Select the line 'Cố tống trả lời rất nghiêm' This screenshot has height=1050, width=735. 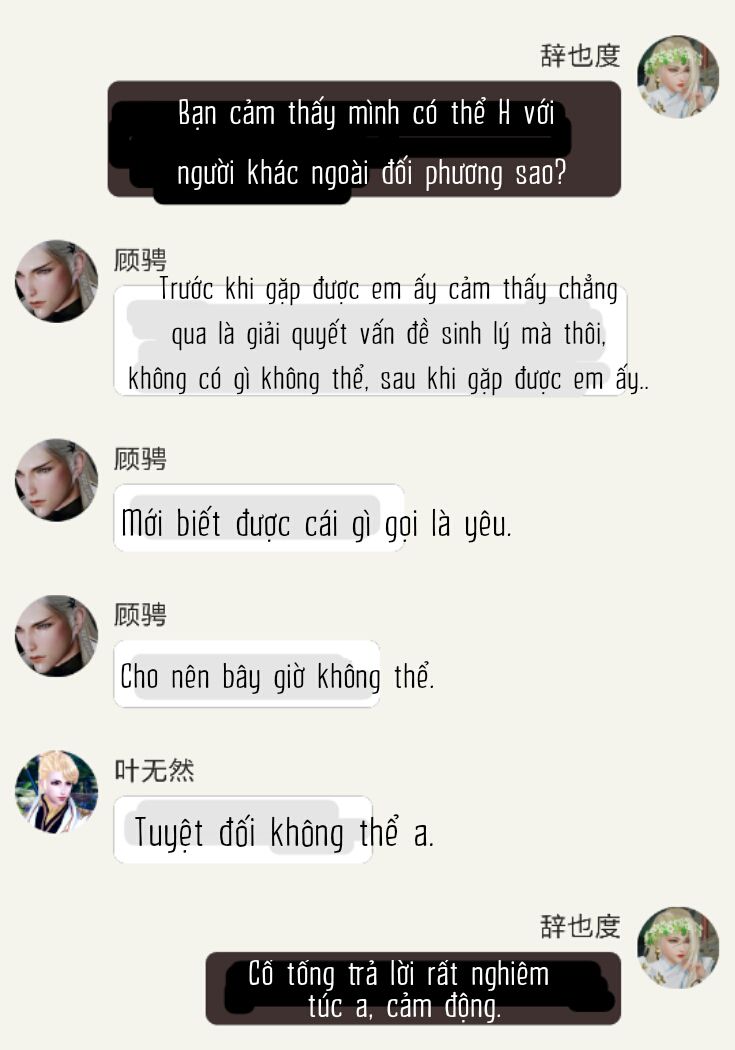(x=398, y=974)
